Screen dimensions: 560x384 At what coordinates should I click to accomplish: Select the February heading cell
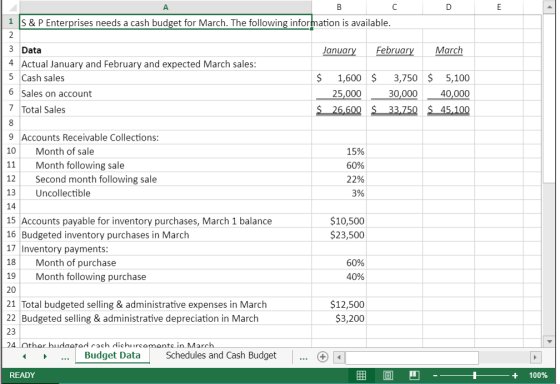pyautogui.click(x=394, y=50)
